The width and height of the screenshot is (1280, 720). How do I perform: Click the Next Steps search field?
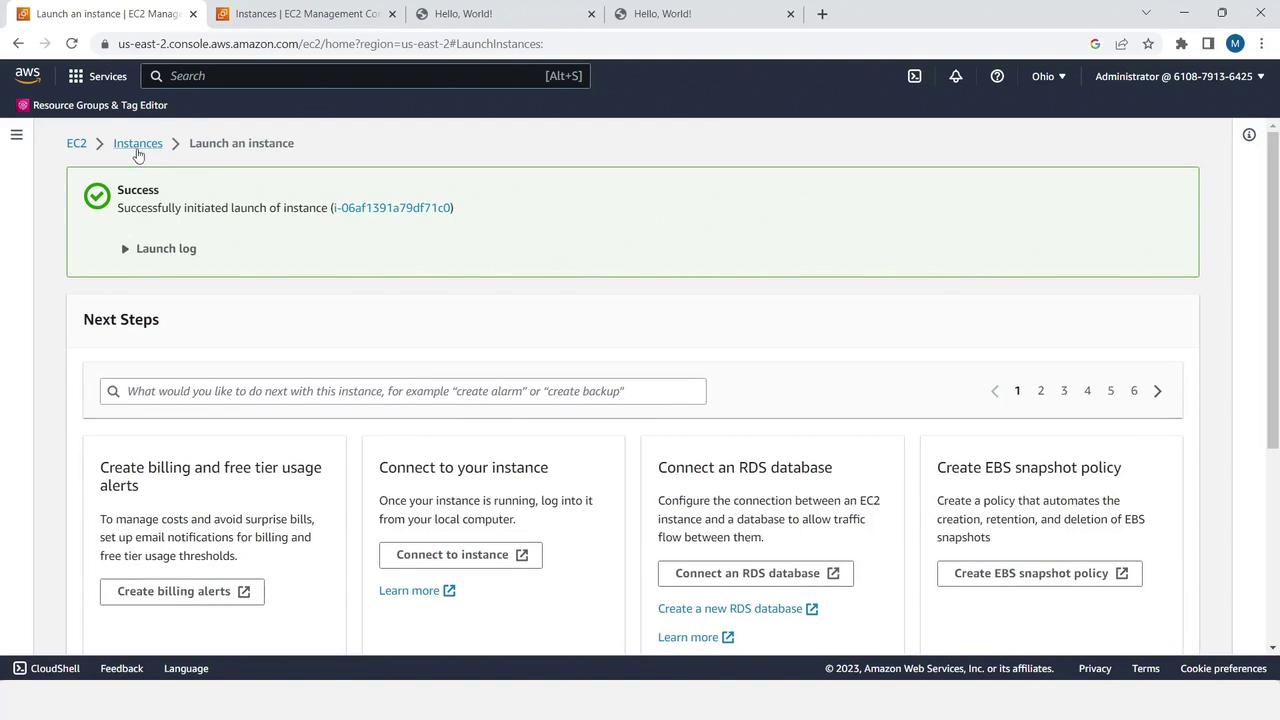pyautogui.click(x=403, y=391)
